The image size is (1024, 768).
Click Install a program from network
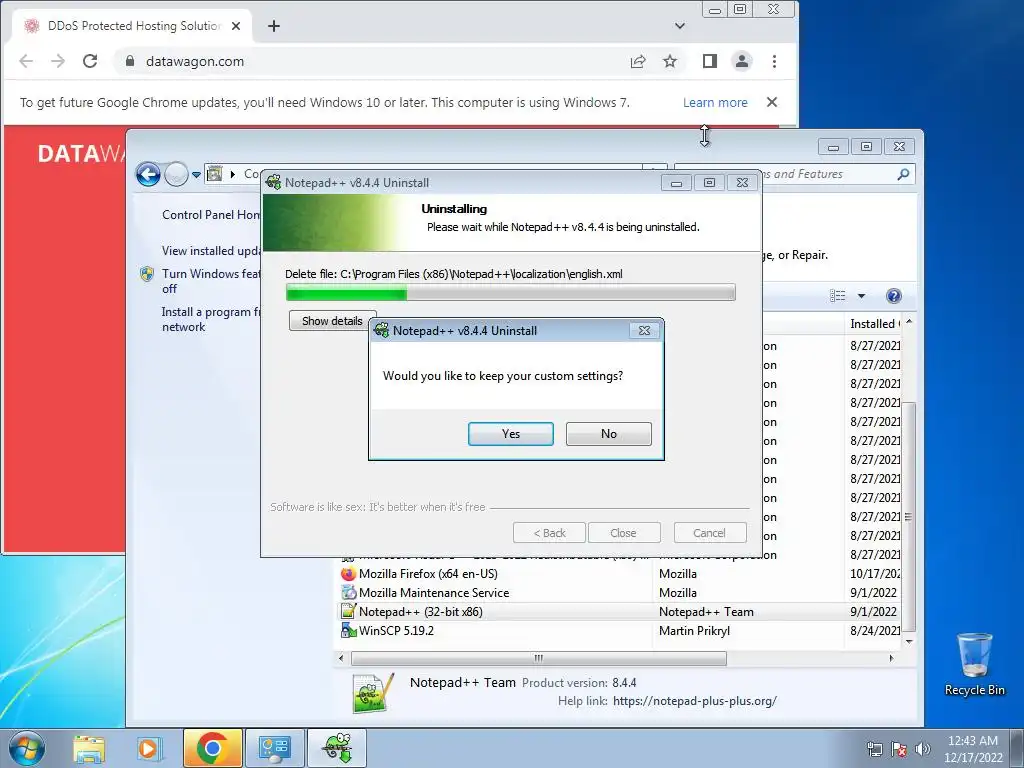point(211,319)
